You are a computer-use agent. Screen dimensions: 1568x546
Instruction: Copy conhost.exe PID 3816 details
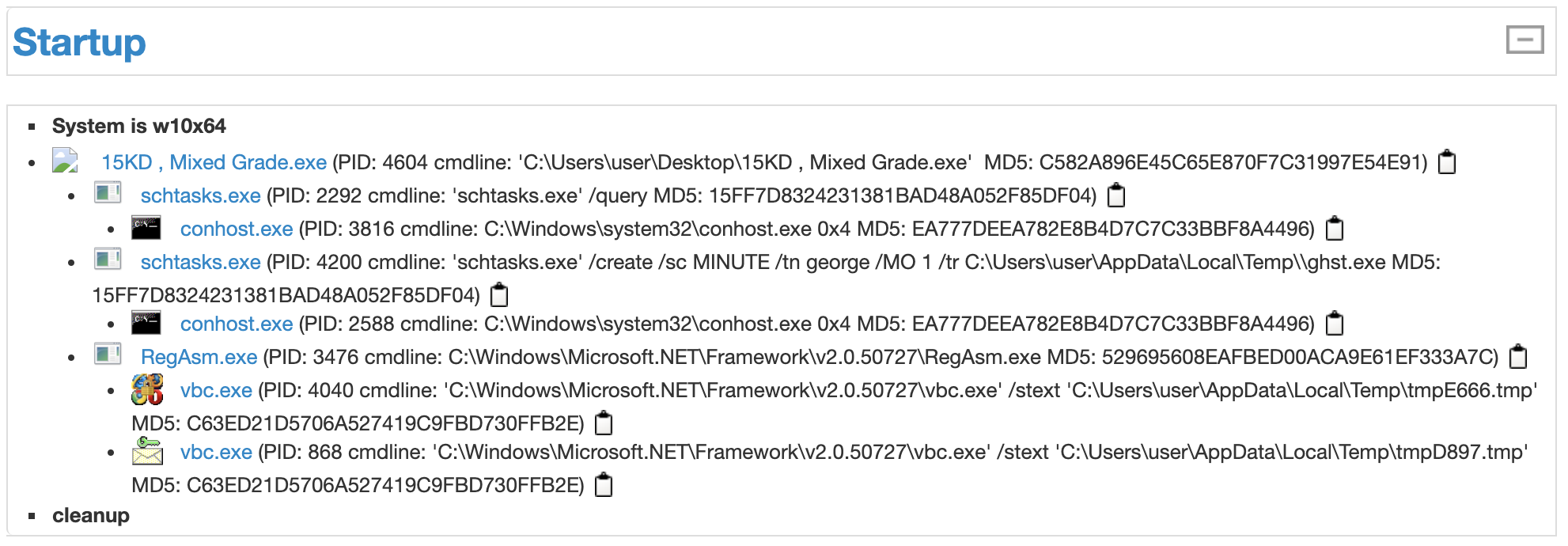pos(1335,229)
